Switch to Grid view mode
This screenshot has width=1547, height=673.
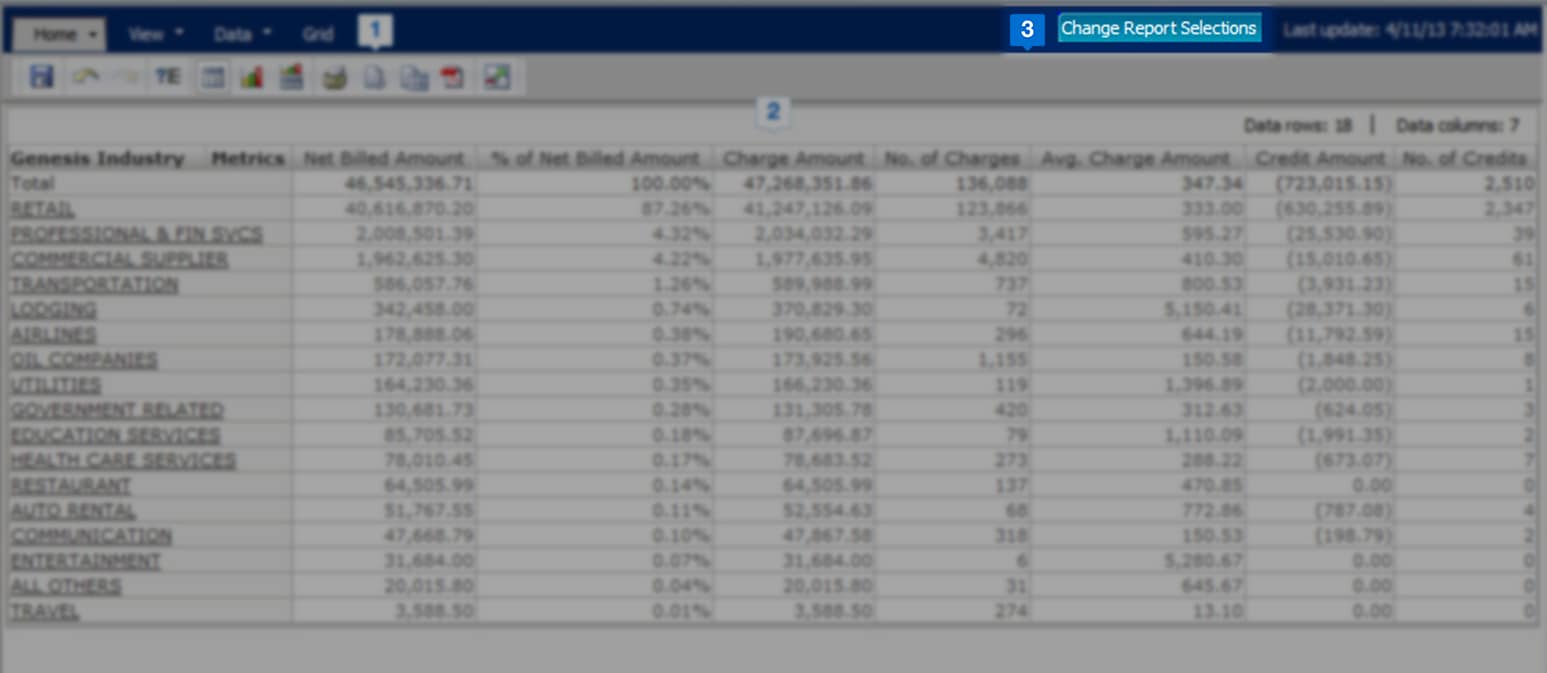click(x=211, y=76)
